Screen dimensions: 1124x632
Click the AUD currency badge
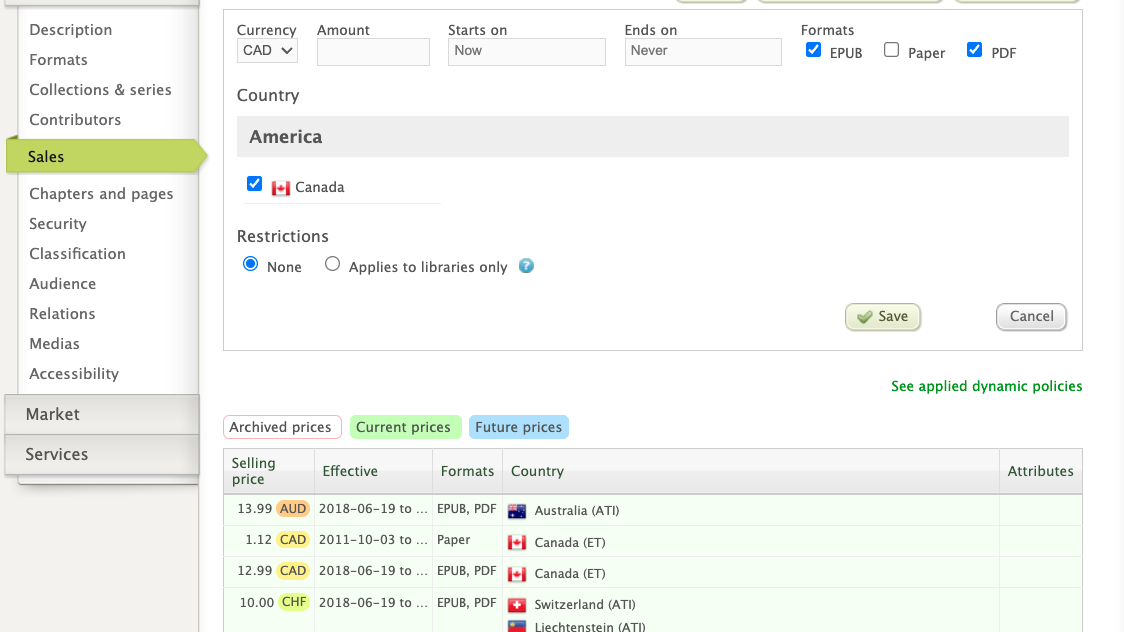[293, 509]
